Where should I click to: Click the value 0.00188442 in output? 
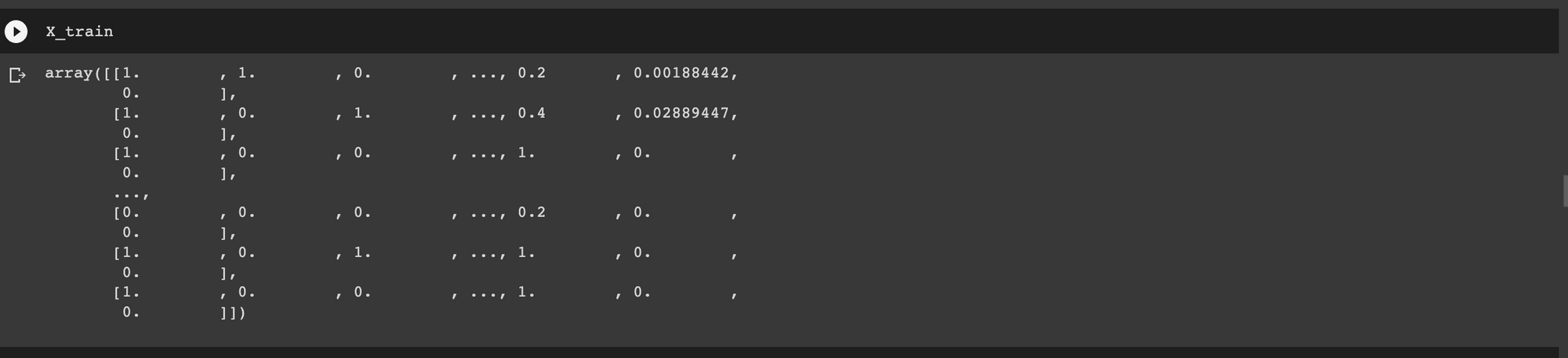(x=681, y=73)
